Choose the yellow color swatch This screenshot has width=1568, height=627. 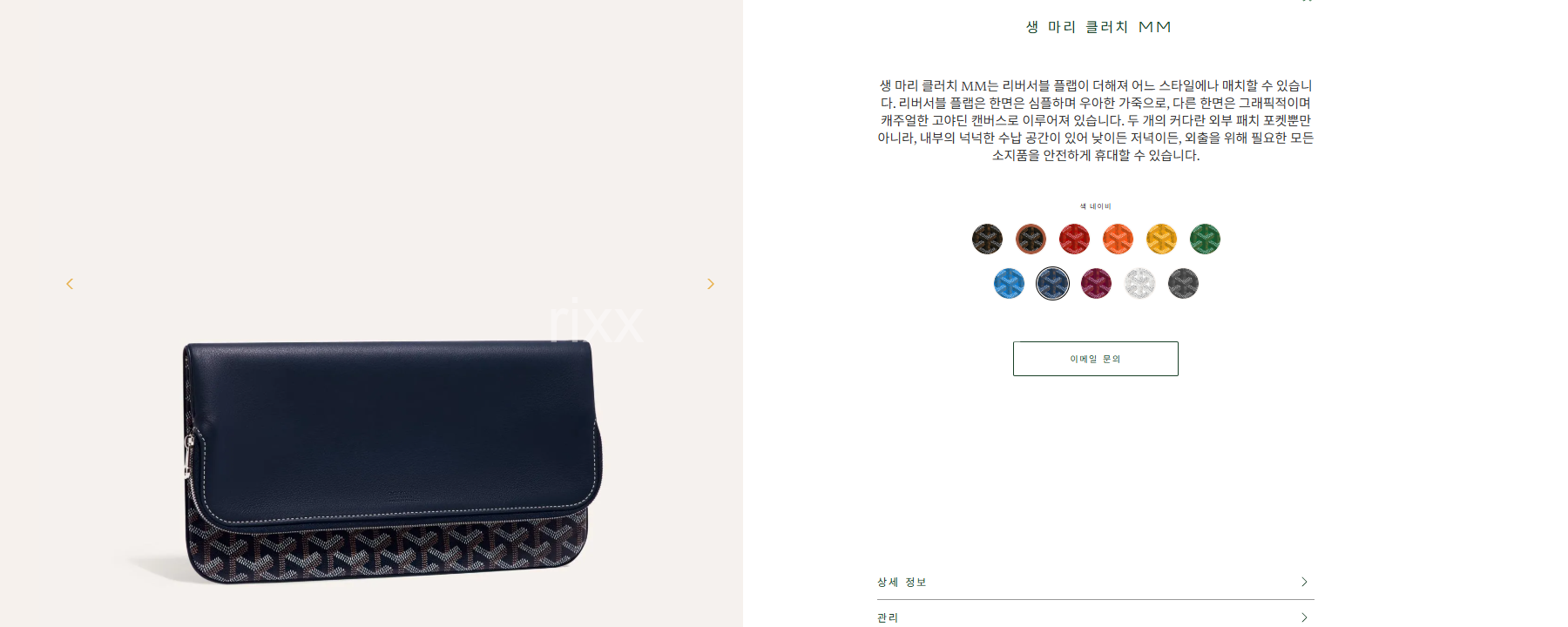tap(1161, 239)
